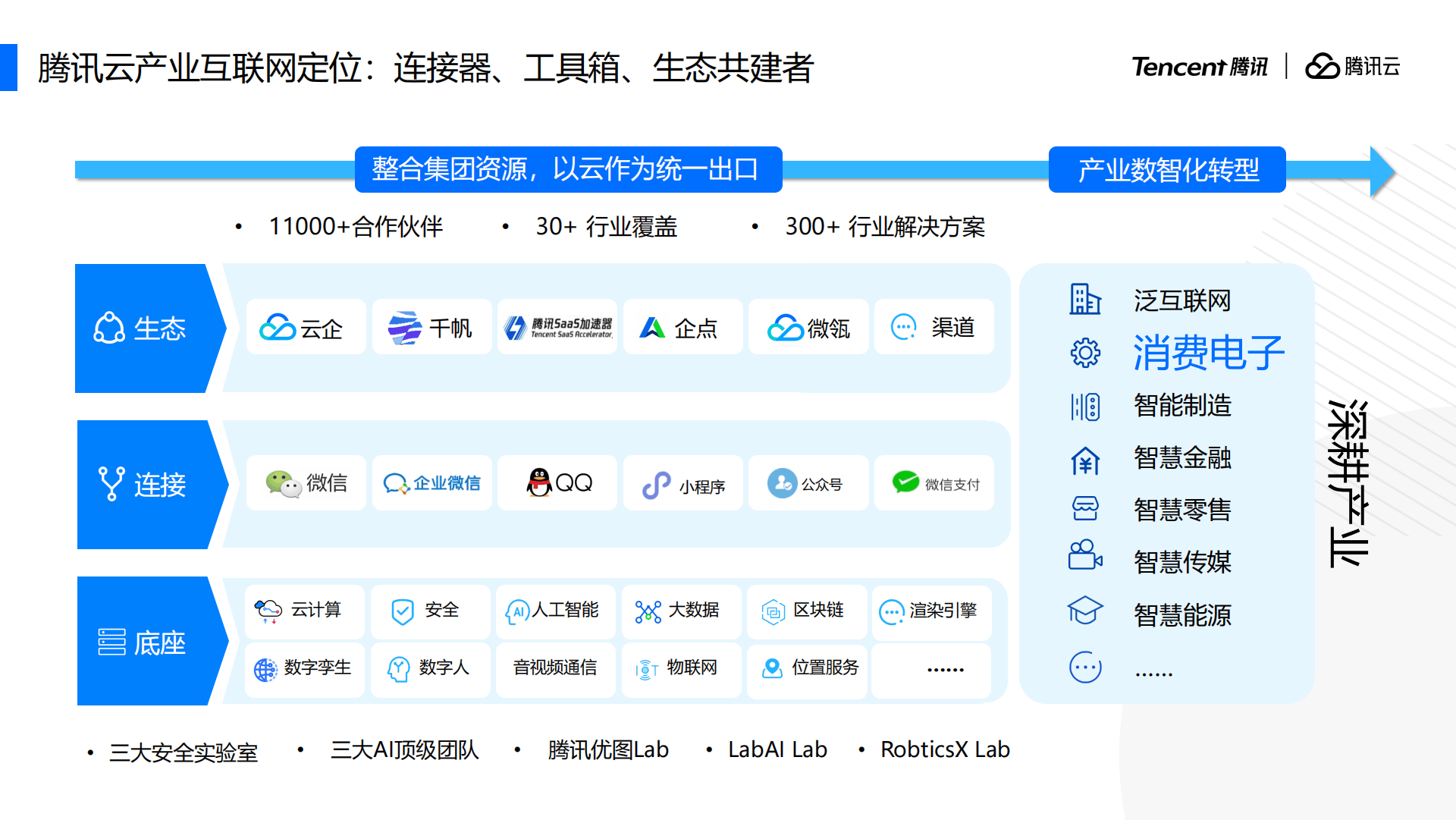
Task: Click the 企业微信 logo icon
Action: [x=396, y=483]
